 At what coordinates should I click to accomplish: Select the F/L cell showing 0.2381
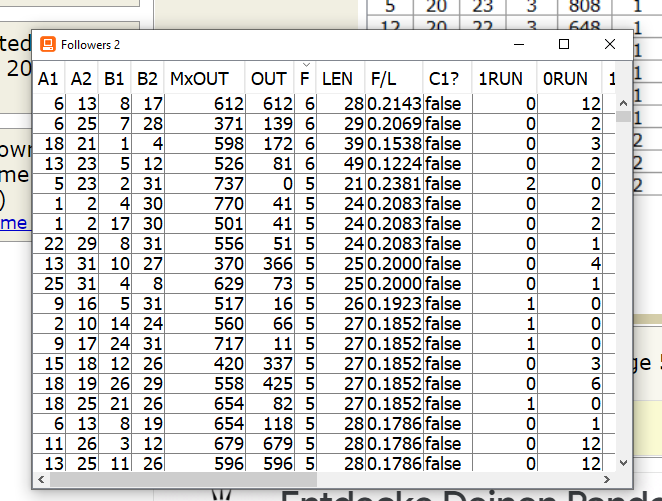coord(394,184)
